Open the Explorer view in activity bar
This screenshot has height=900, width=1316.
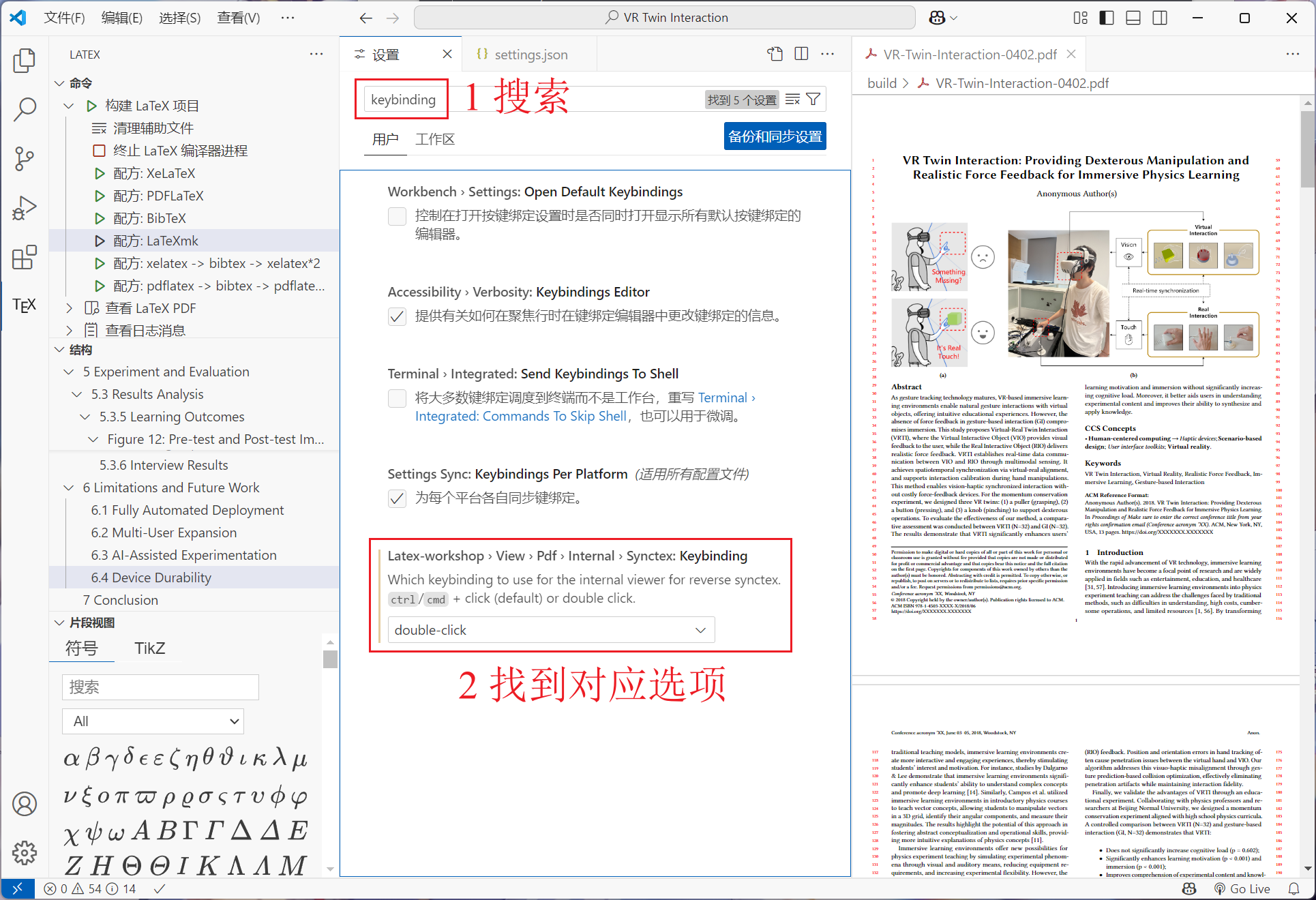point(25,61)
